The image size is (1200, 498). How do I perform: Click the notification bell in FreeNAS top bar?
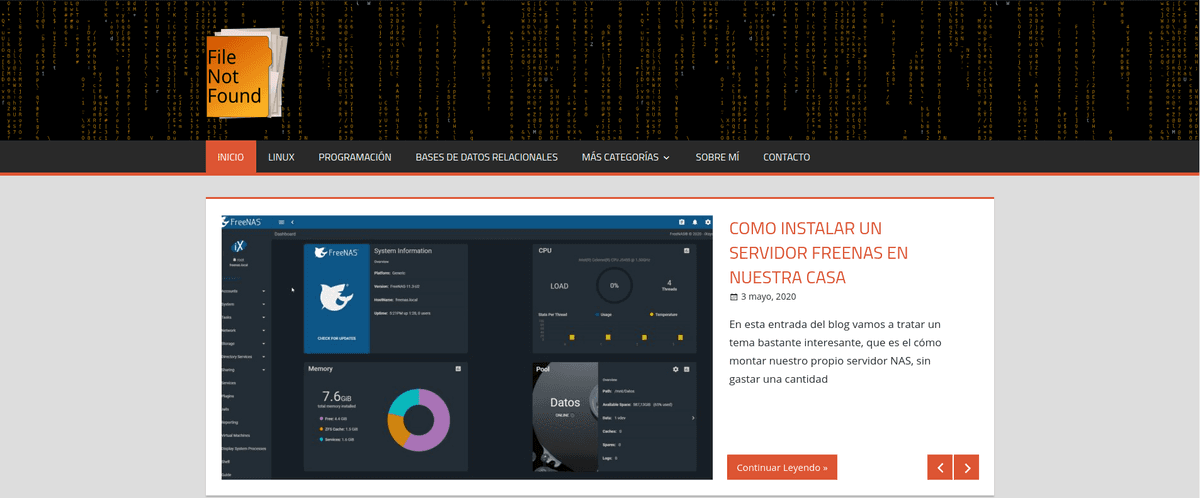point(695,221)
